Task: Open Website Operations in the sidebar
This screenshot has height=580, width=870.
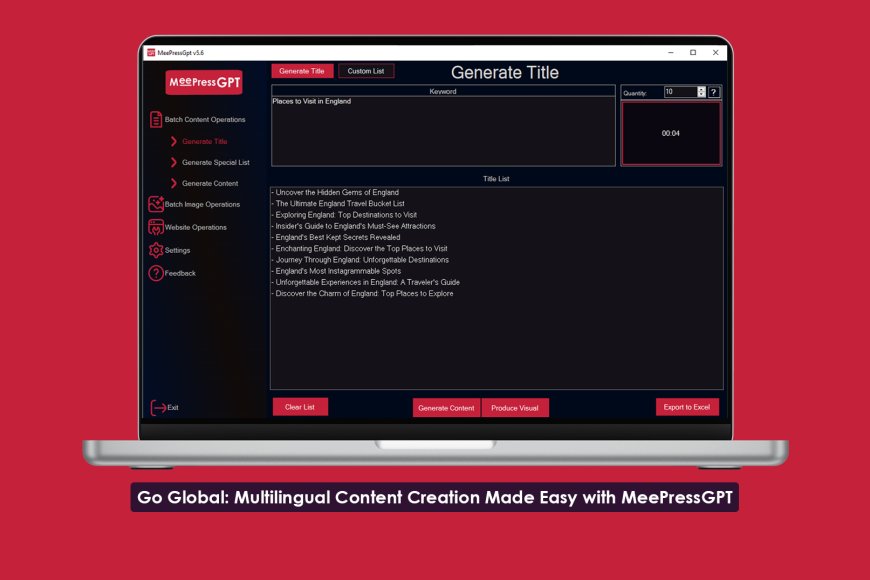Action: click(156, 227)
